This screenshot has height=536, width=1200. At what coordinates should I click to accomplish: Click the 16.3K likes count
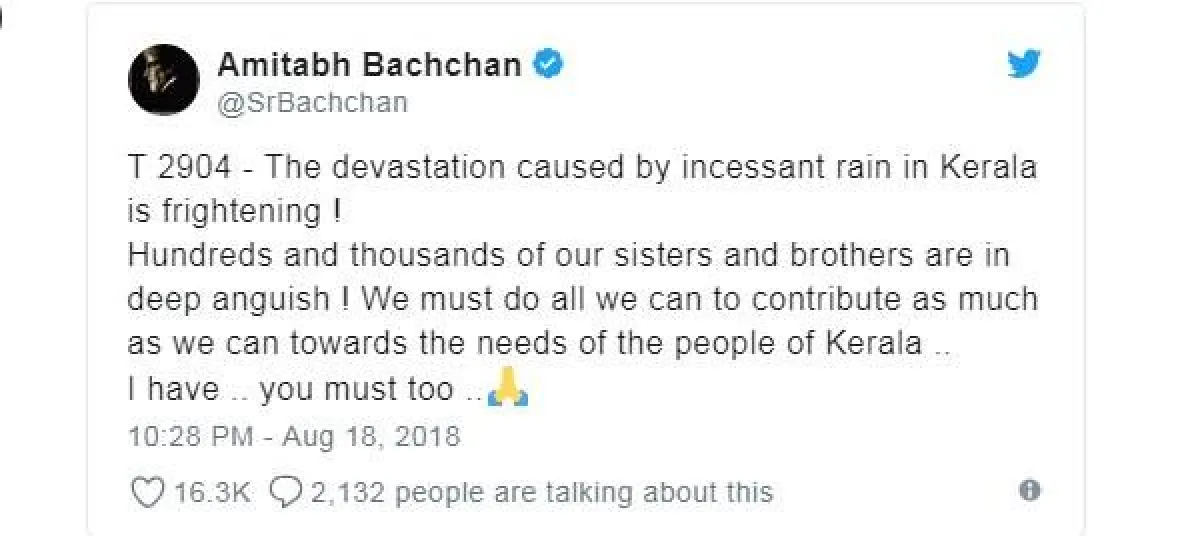212,492
